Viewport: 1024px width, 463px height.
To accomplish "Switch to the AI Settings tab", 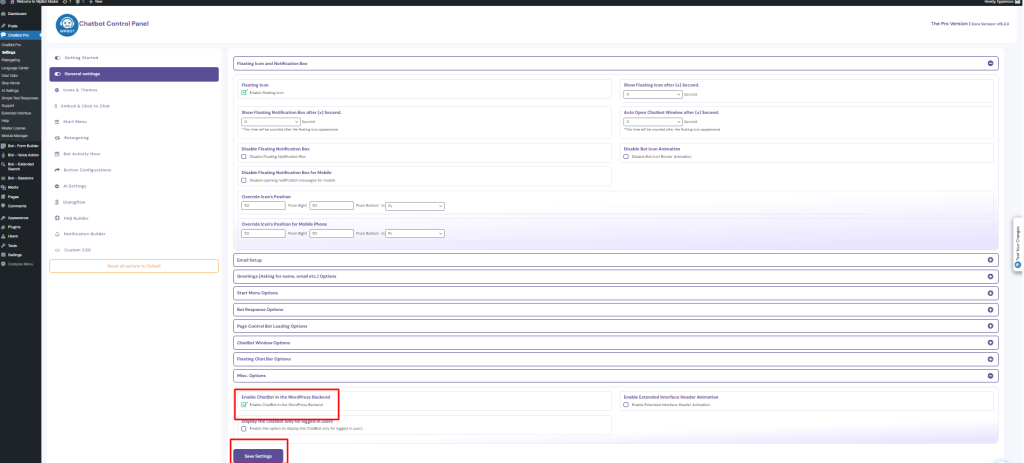I will pyautogui.click(x=76, y=185).
